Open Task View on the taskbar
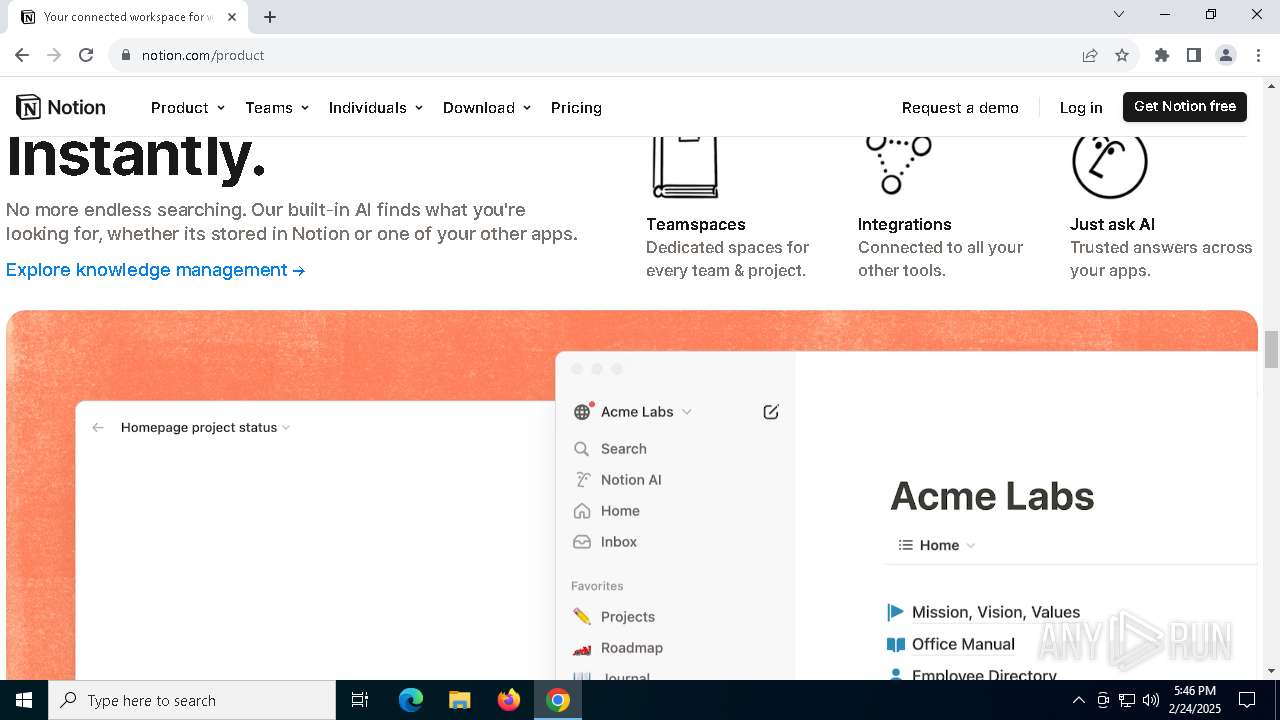 coord(360,700)
